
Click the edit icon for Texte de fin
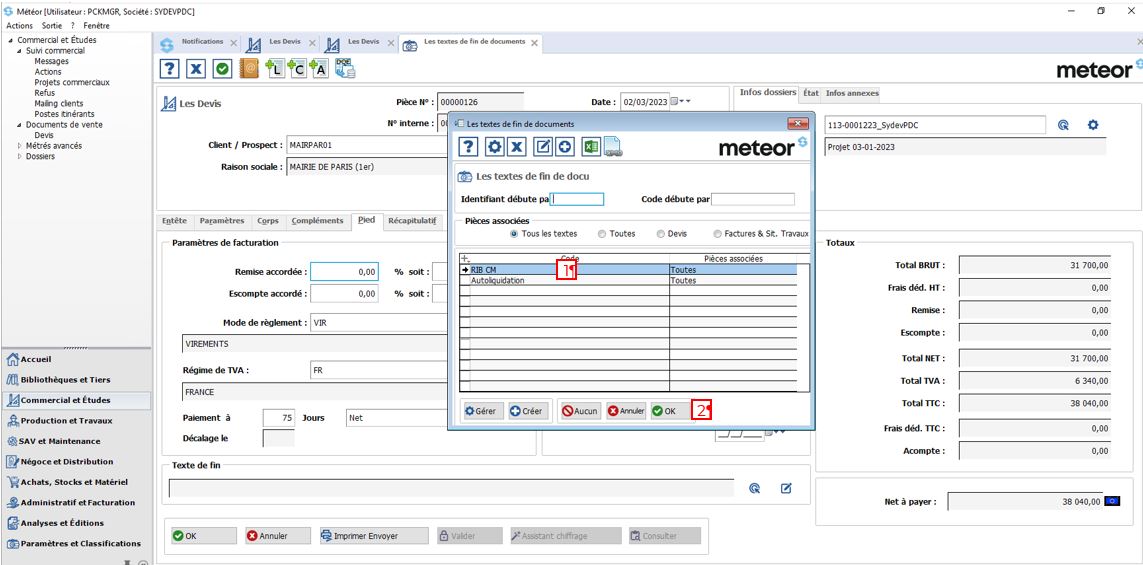(x=786, y=488)
